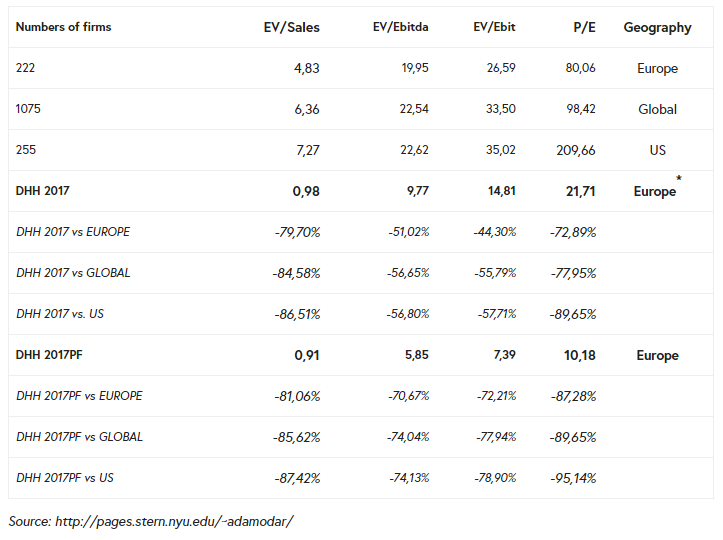723x540 pixels.
Task: Select the 222 firms count cell
Action: 26,68
